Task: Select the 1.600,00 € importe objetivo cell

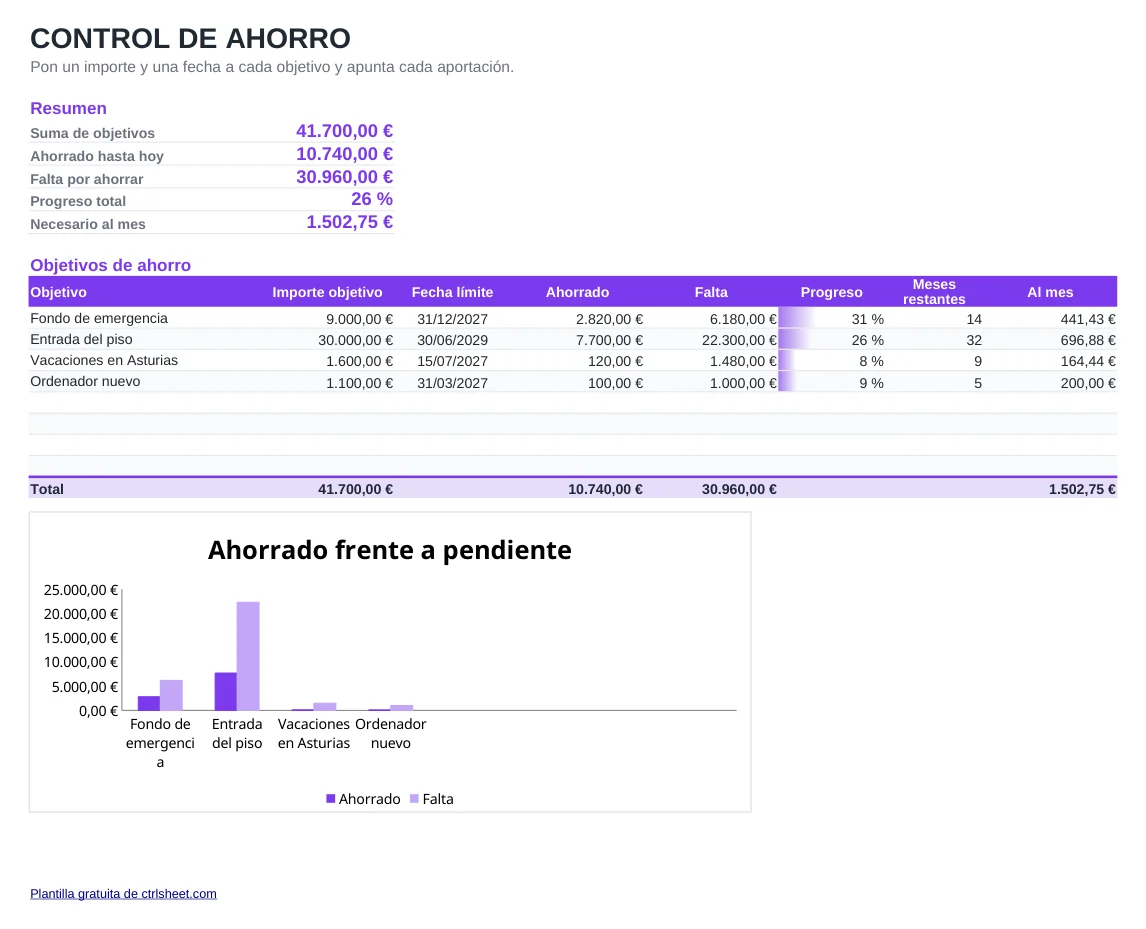Action: pyautogui.click(x=359, y=362)
